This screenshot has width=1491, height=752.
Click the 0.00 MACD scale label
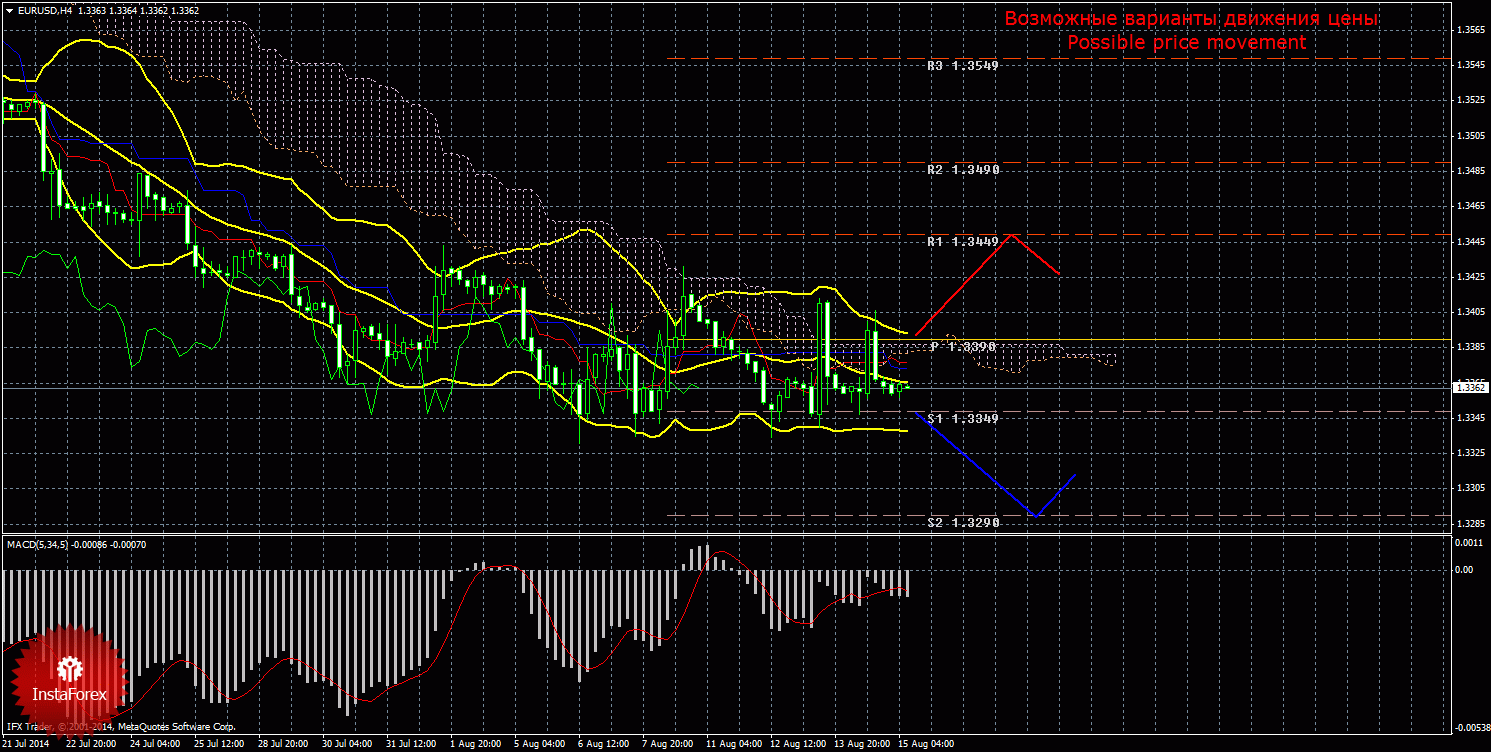click(1466, 570)
